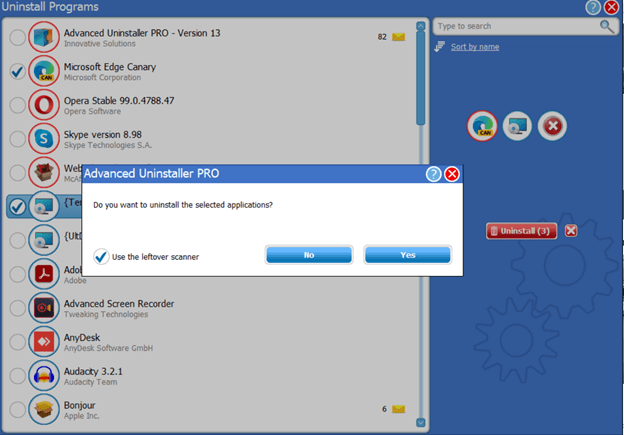
Task: Click the selected Edge Canary icon in right panel
Action: (x=482, y=126)
